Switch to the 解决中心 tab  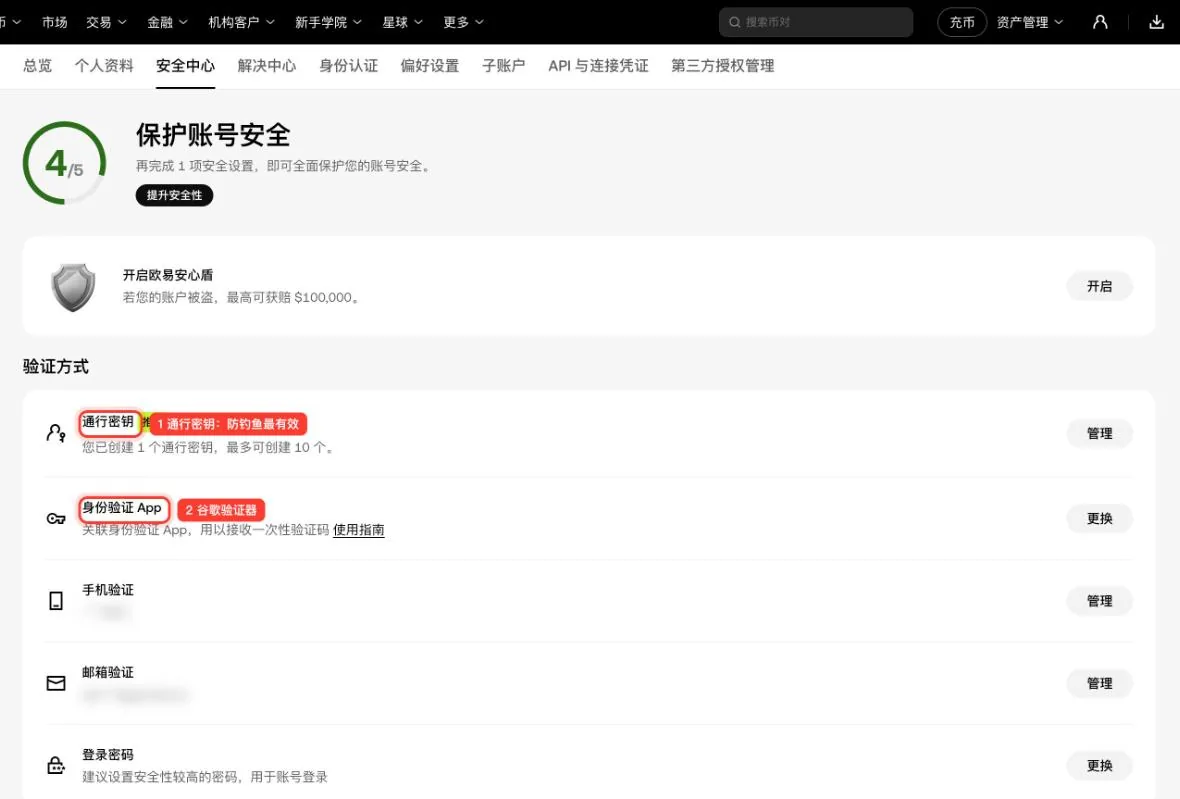266,66
